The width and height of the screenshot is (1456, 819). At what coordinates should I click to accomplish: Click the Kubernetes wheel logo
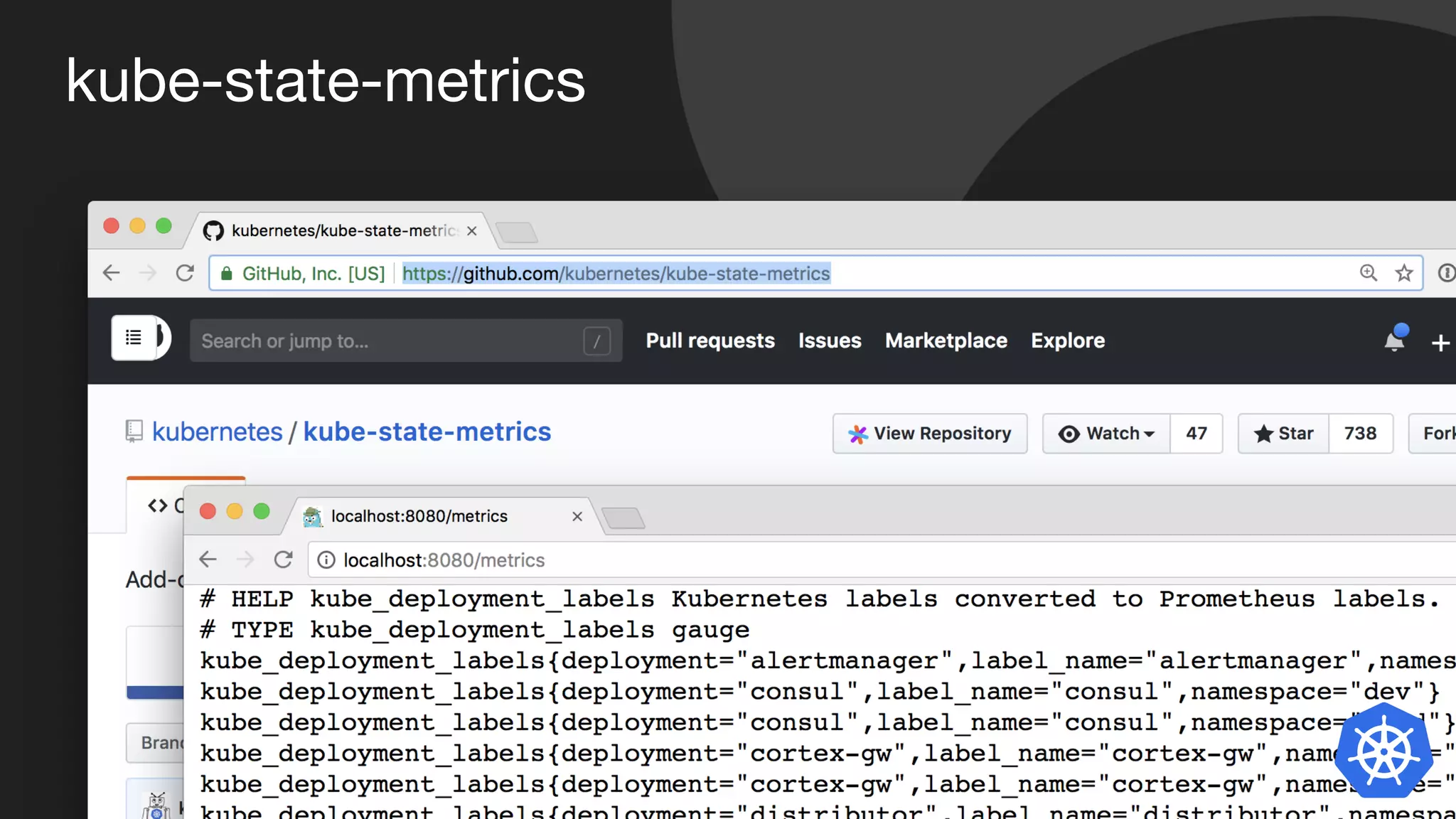point(1383,751)
